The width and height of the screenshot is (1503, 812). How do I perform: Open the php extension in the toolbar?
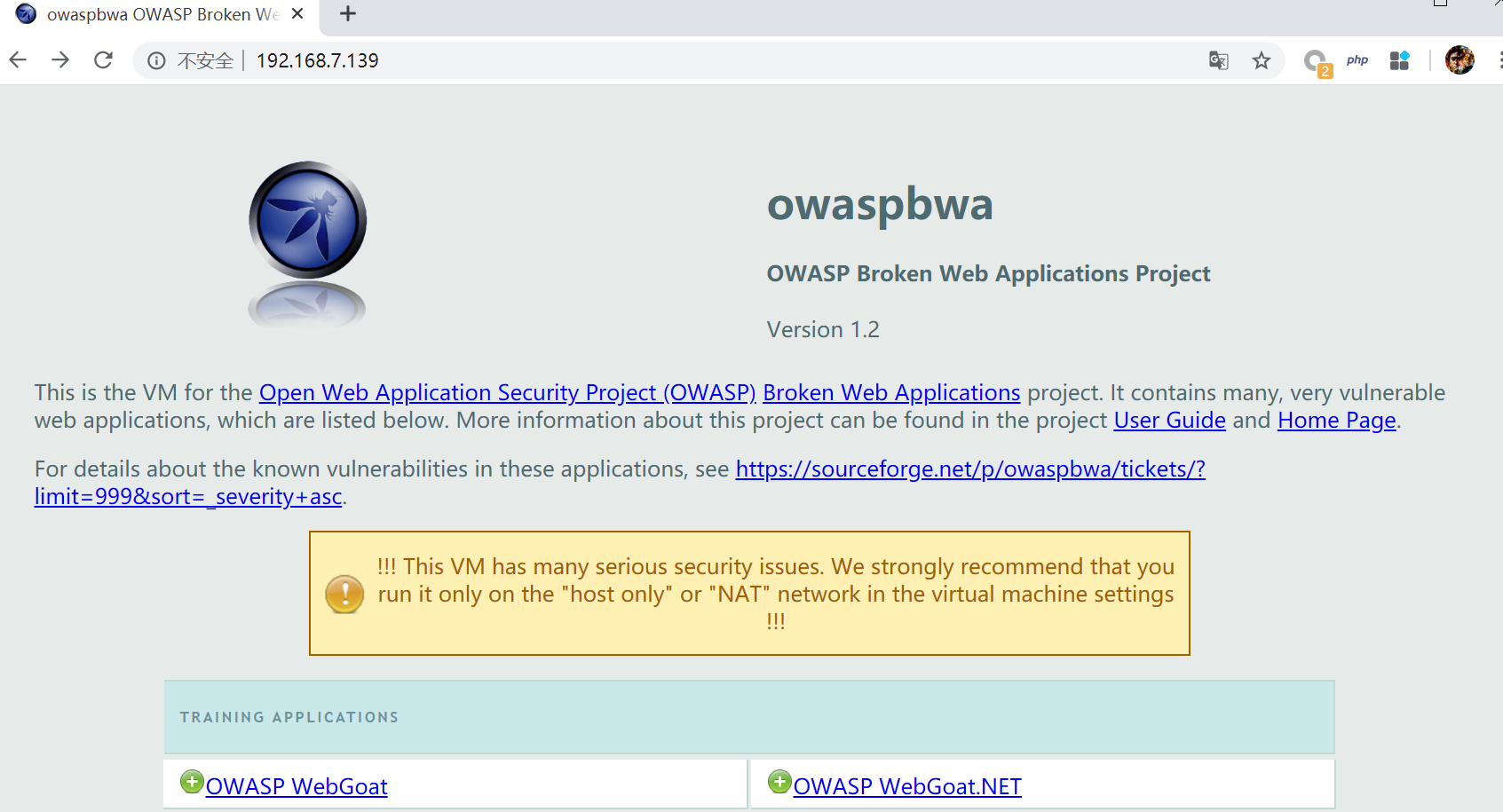[1357, 59]
